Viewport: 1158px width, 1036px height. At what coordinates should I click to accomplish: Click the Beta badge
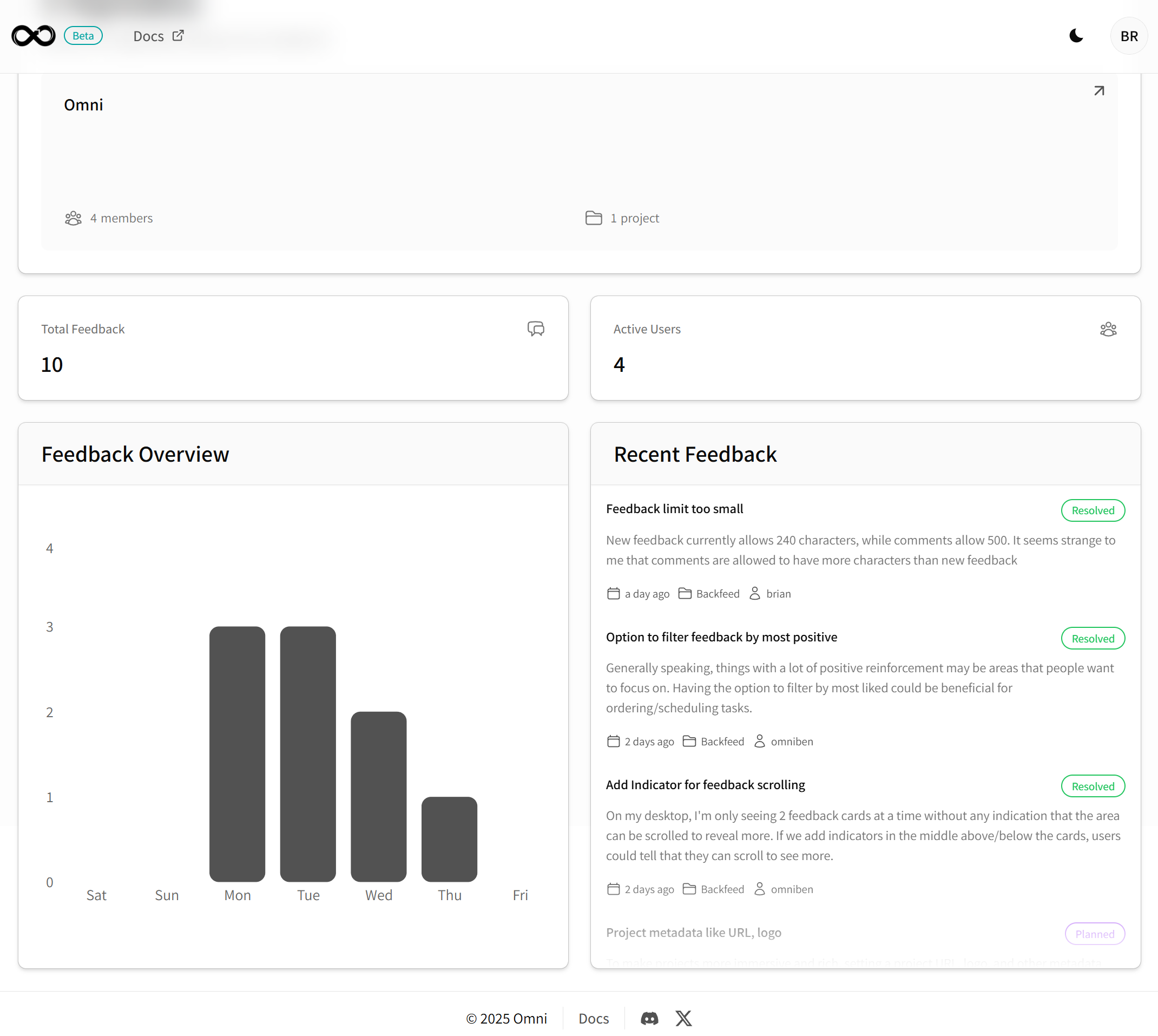click(x=83, y=36)
